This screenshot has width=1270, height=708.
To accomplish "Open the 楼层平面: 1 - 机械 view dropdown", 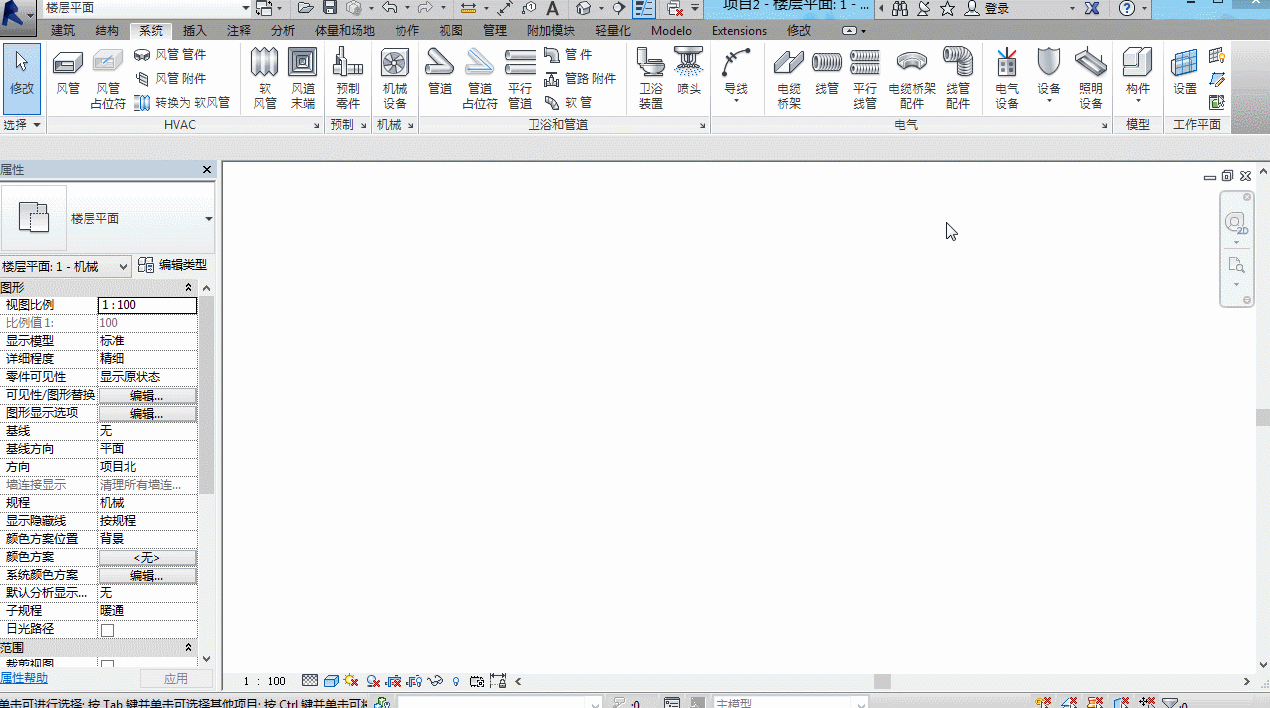I will (x=66, y=266).
